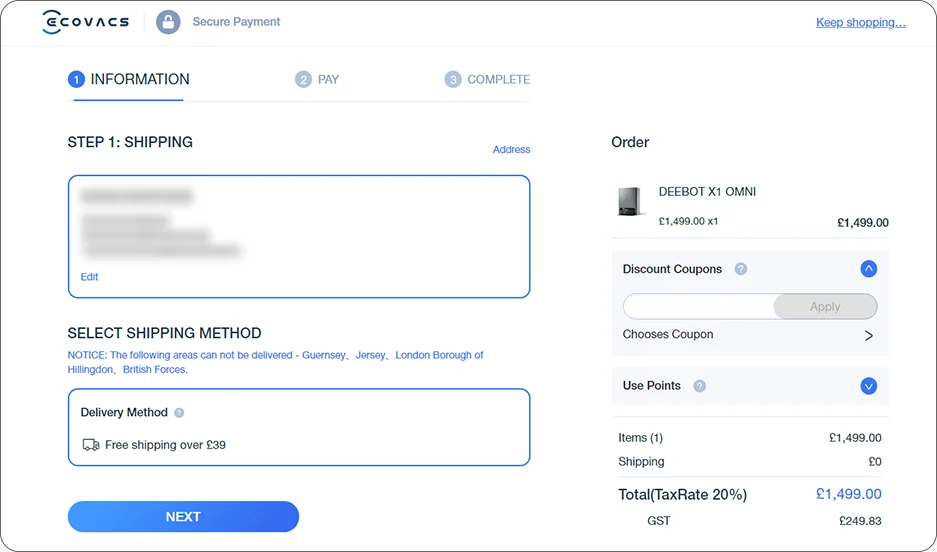Click the help icon next to Delivery Method
The width and height of the screenshot is (937, 552).
[x=179, y=413]
